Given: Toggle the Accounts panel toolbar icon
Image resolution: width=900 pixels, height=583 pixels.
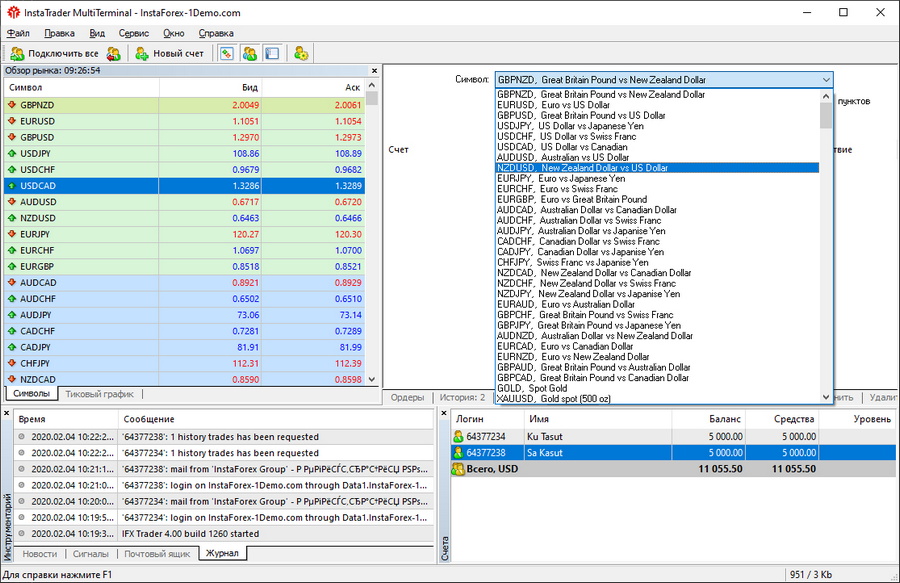Looking at the screenshot, I should (250, 53).
